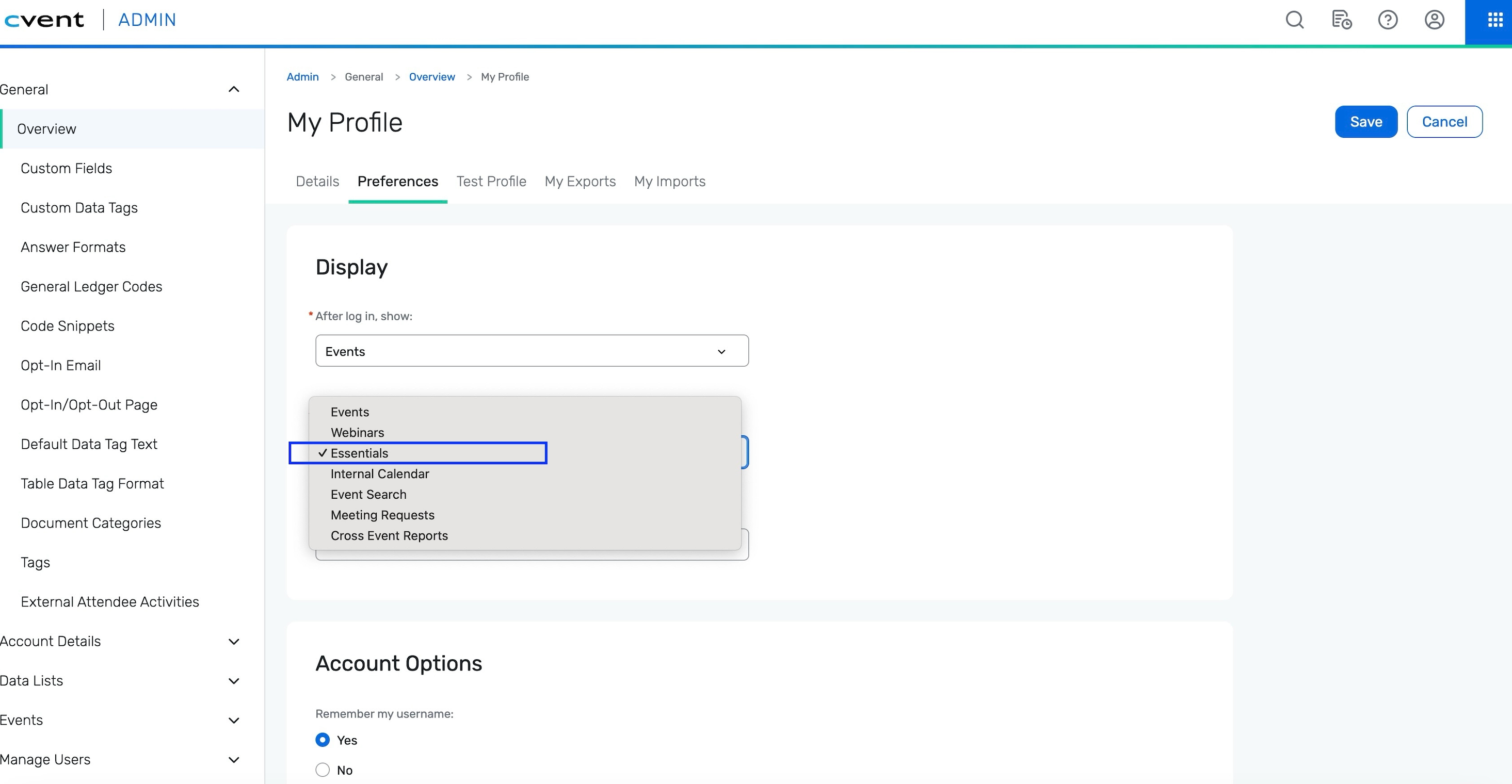The width and height of the screenshot is (1512, 784).
Task: Choose Meeting Requests option
Action: point(525,515)
